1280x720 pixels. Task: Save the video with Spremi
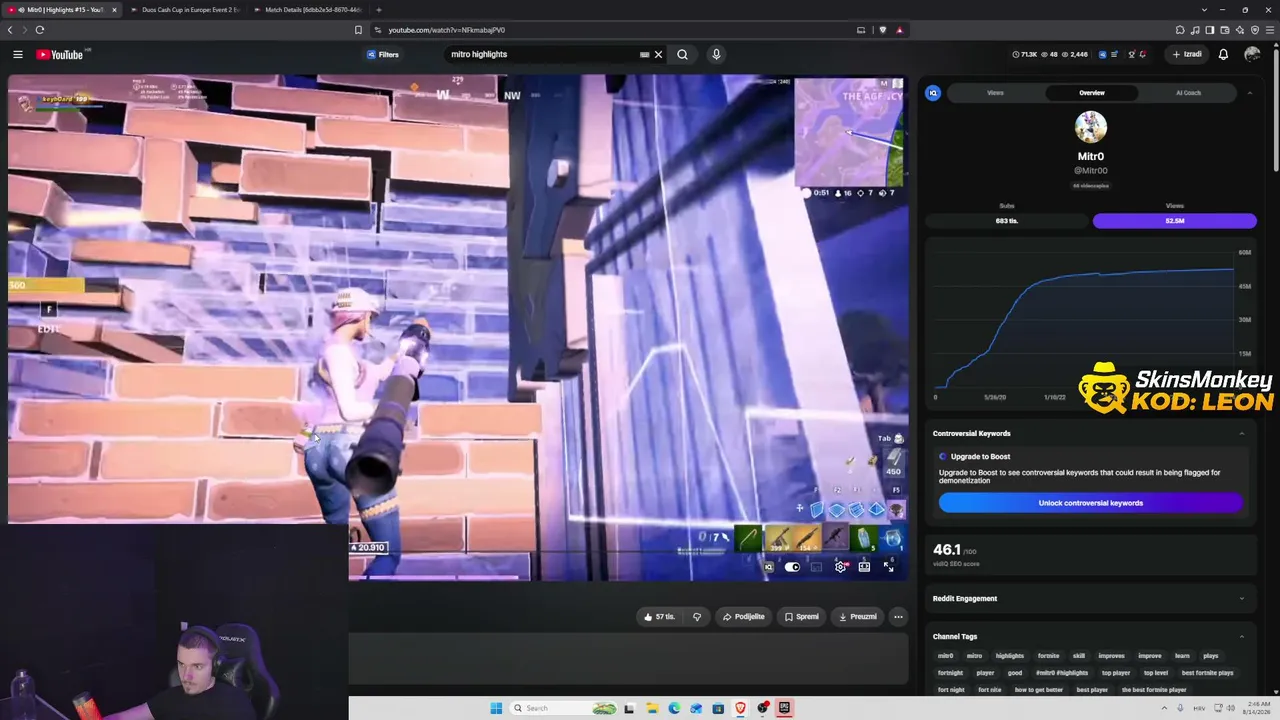pos(802,617)
